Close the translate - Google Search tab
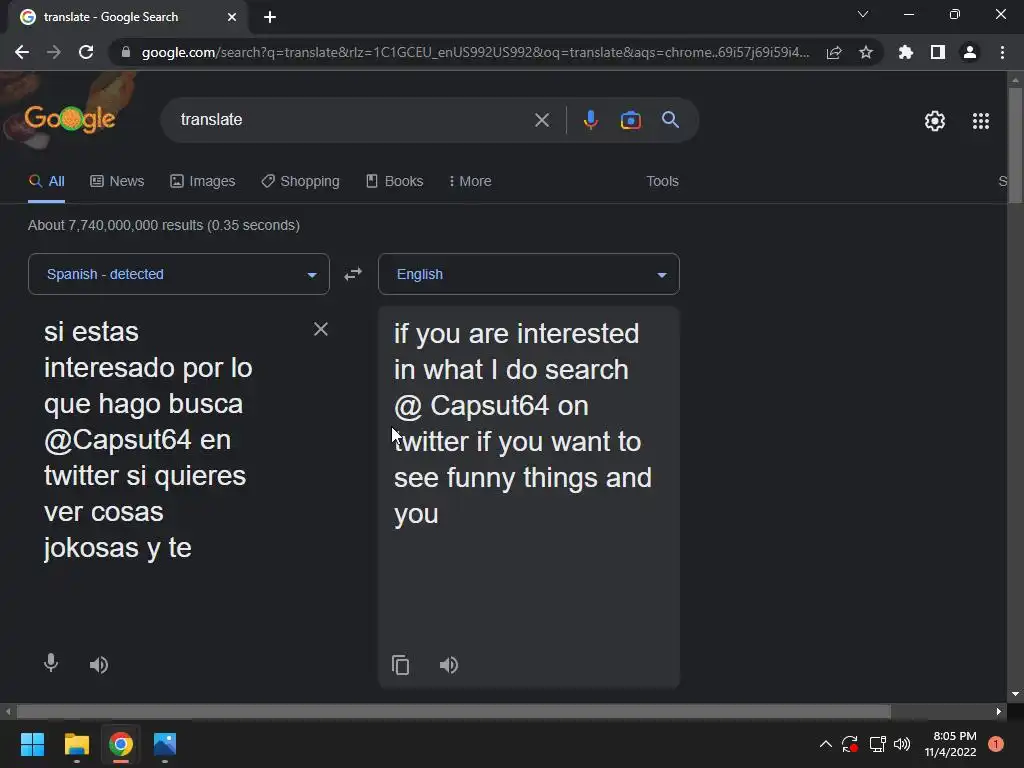The height and width of the screenshot is (768, 1024). tap(232, 17)
